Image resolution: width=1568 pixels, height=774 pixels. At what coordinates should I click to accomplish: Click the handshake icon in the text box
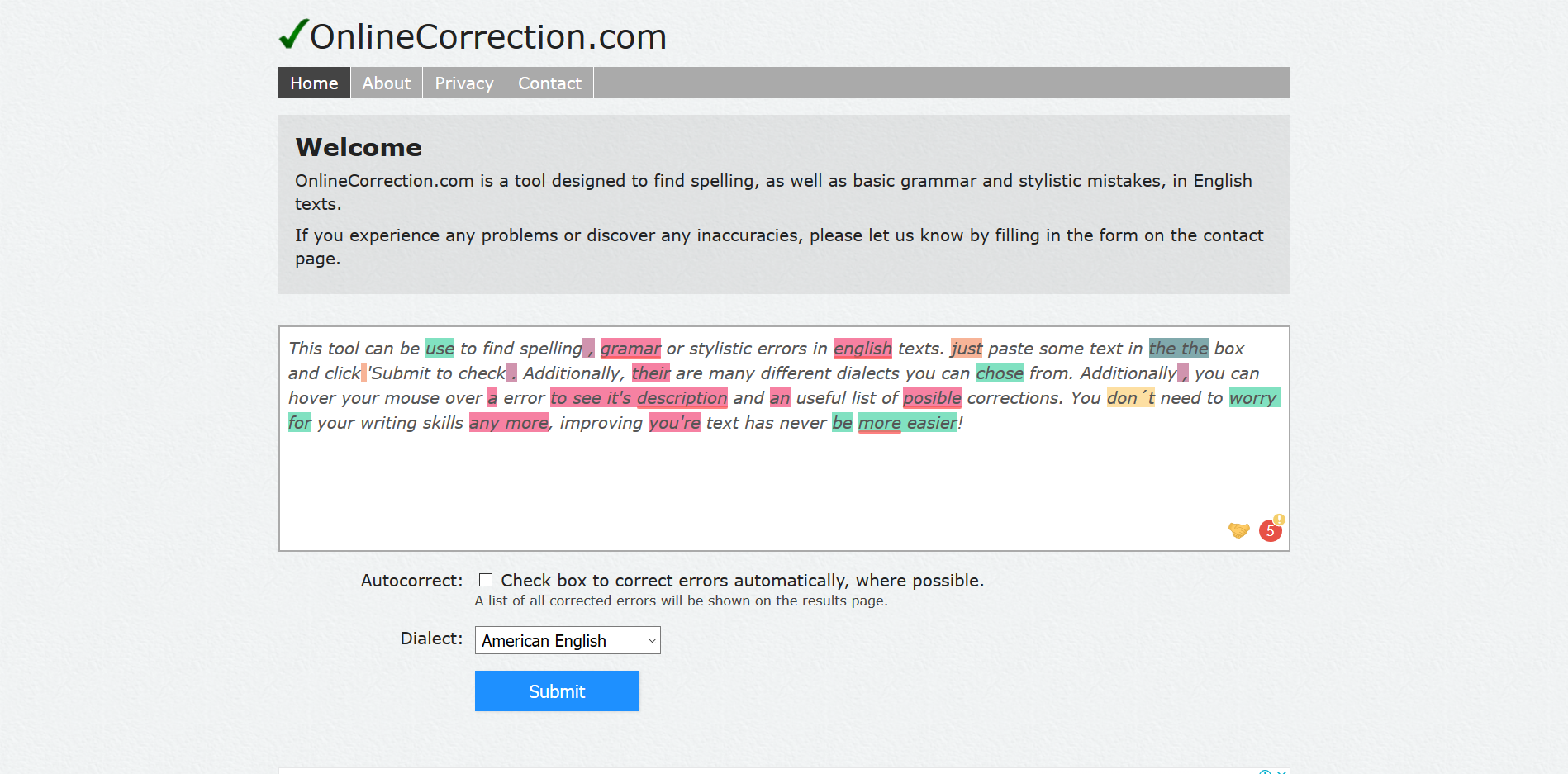pos(1238,530)
